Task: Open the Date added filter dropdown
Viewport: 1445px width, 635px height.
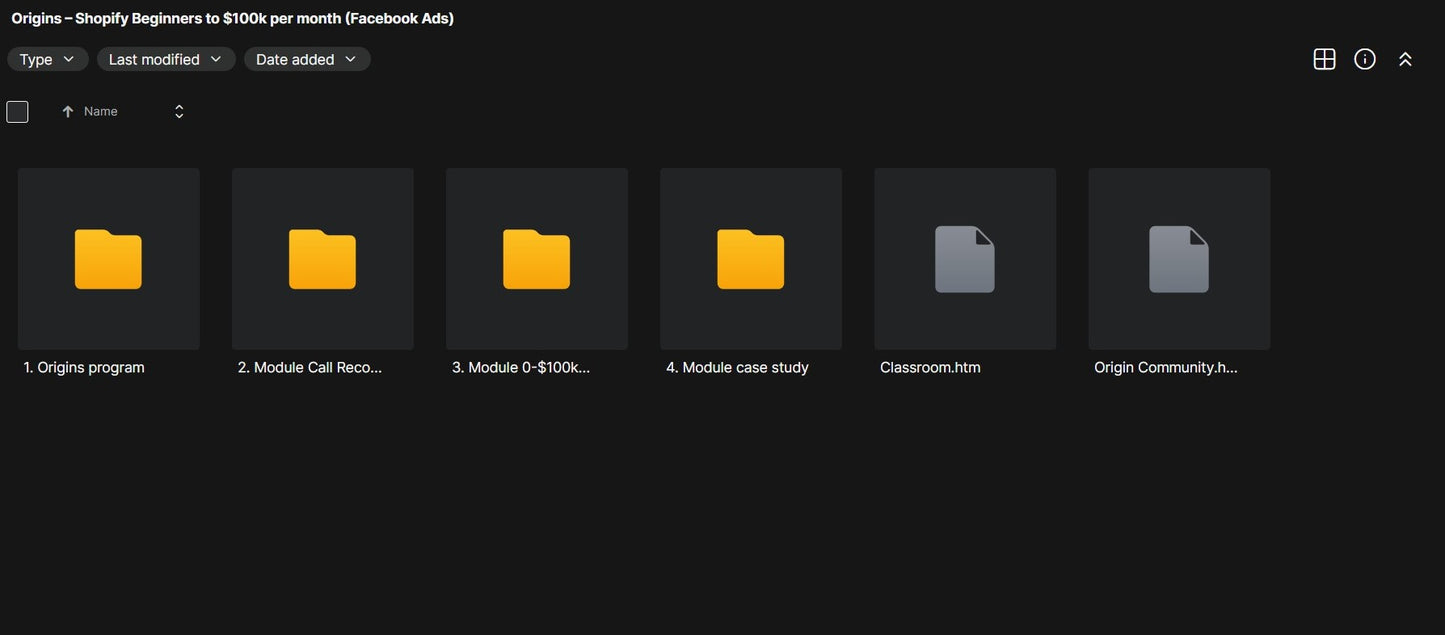Action: [307, 59]
